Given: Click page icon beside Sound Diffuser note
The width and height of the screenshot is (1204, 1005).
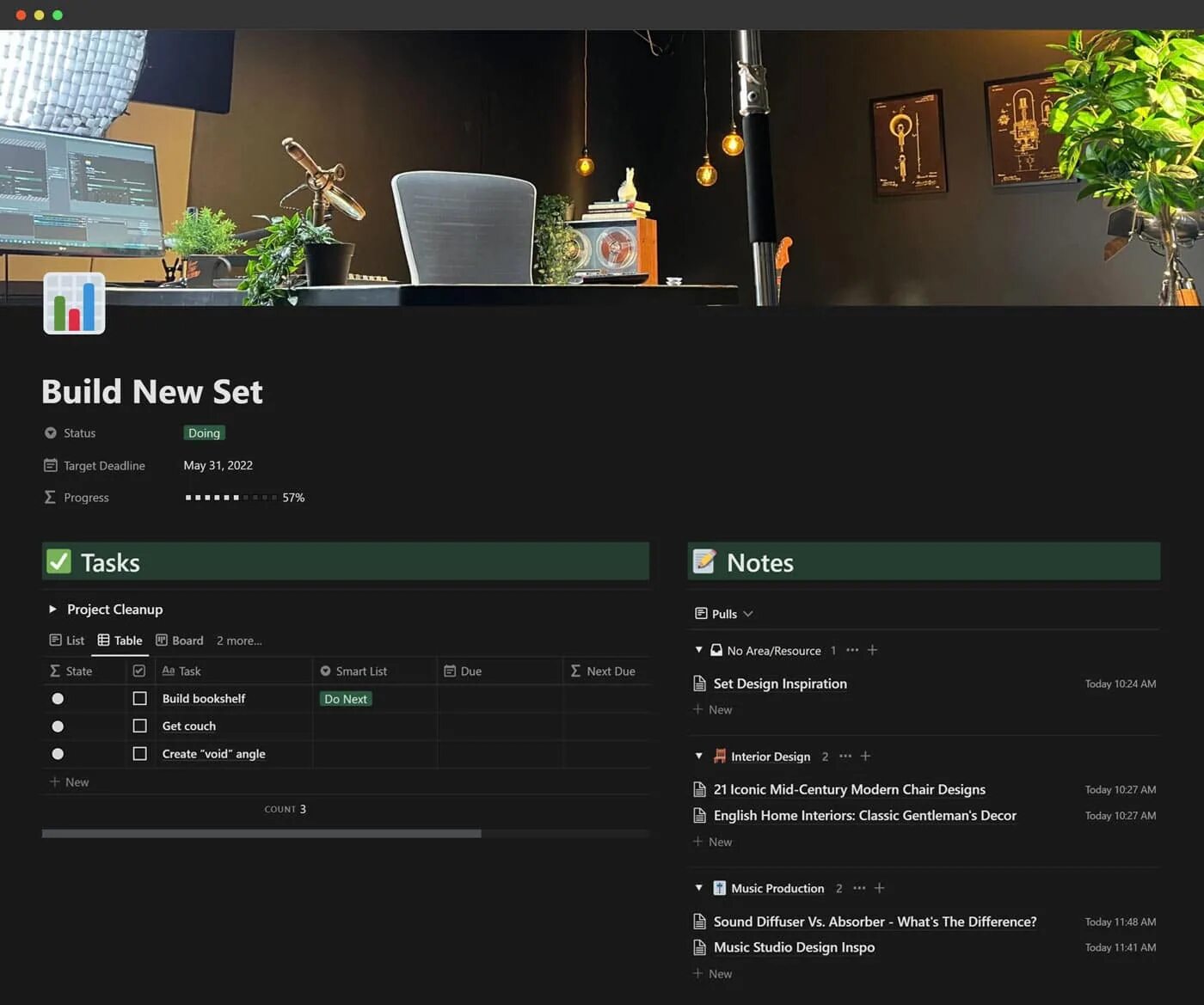Looking at the screenshot, I should [x=700, y=922].
